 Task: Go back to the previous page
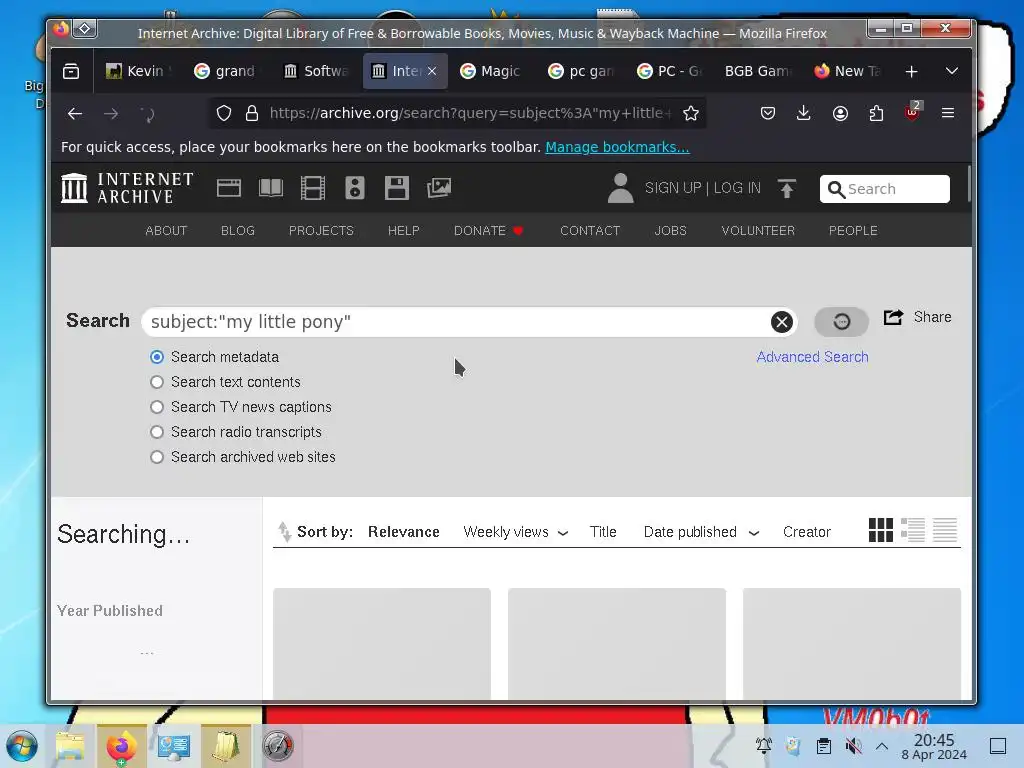(x=74, y=114)
